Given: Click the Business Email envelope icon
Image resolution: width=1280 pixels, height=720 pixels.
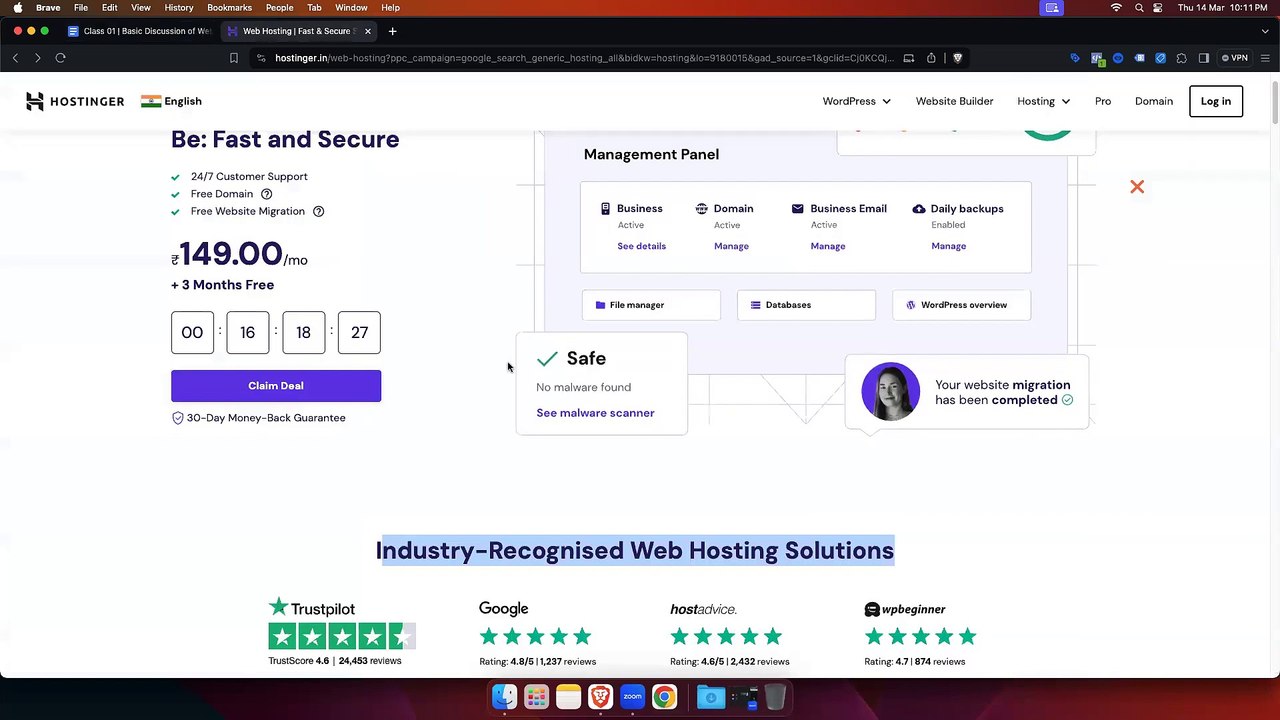Looking at the screenshot, I should (797, 209).
